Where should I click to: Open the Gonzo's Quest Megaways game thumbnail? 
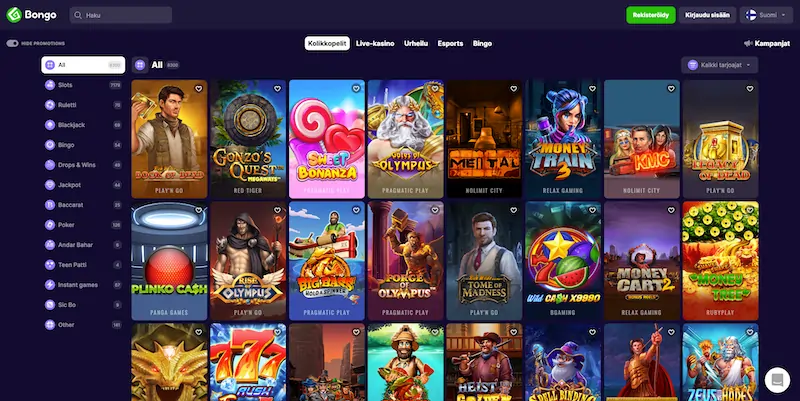coord(248,139)
